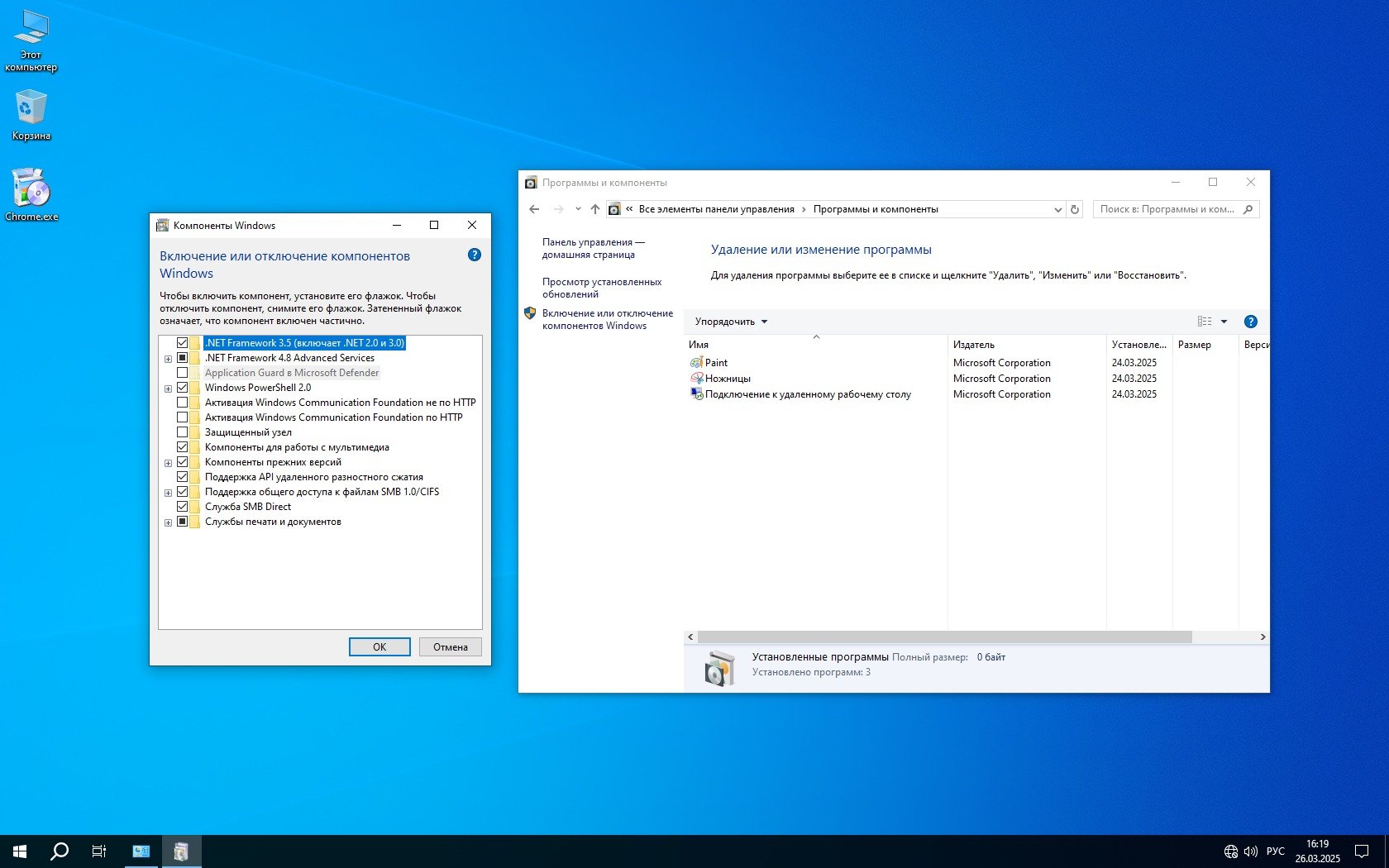Open the Упорядочить dropdown menu
The height and width of the screenshot is (868, 1389).
point(731,322)
